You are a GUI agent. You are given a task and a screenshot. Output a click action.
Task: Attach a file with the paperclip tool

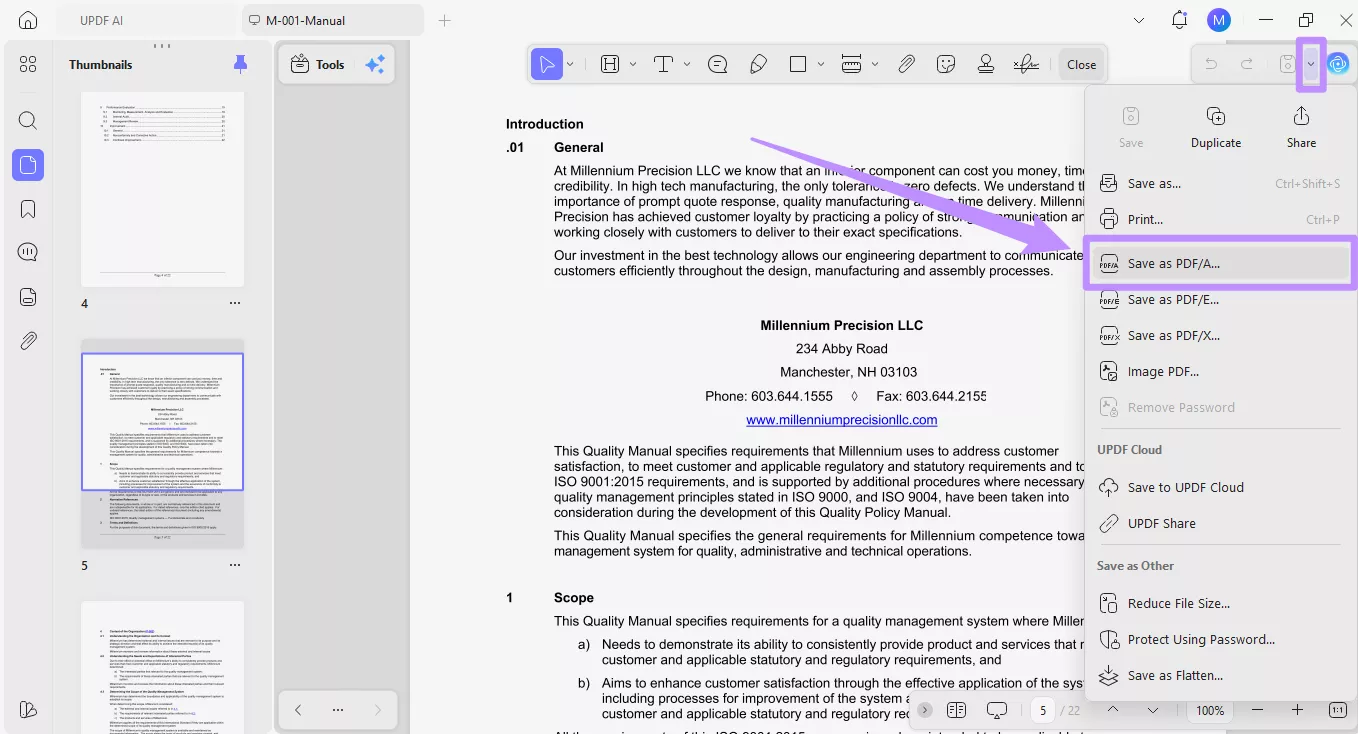tap(906, 63)
